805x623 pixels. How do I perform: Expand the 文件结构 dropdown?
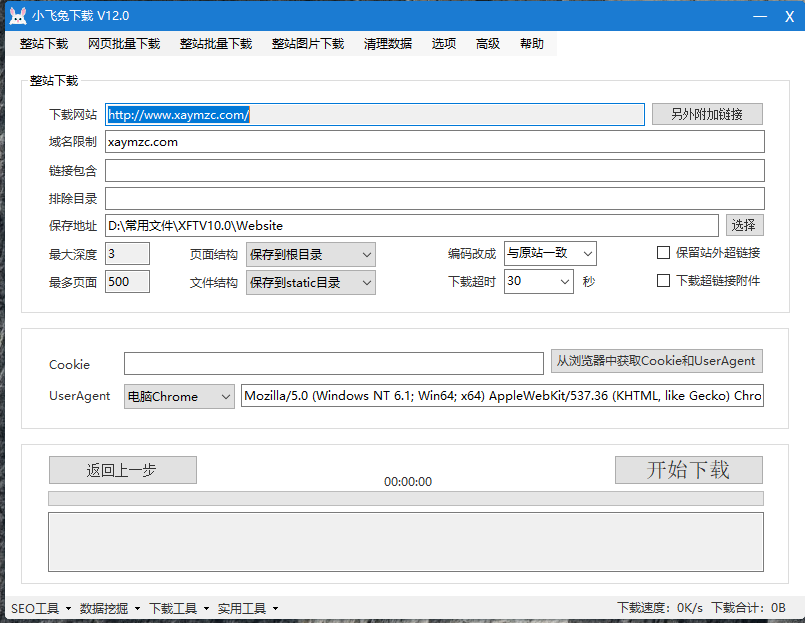click(310, 283)
